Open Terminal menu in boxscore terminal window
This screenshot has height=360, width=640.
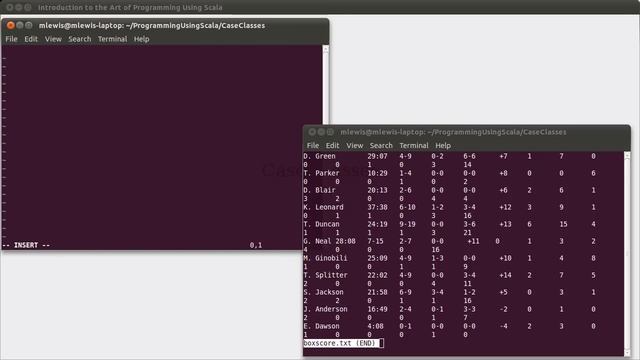(x=414, y=146)
